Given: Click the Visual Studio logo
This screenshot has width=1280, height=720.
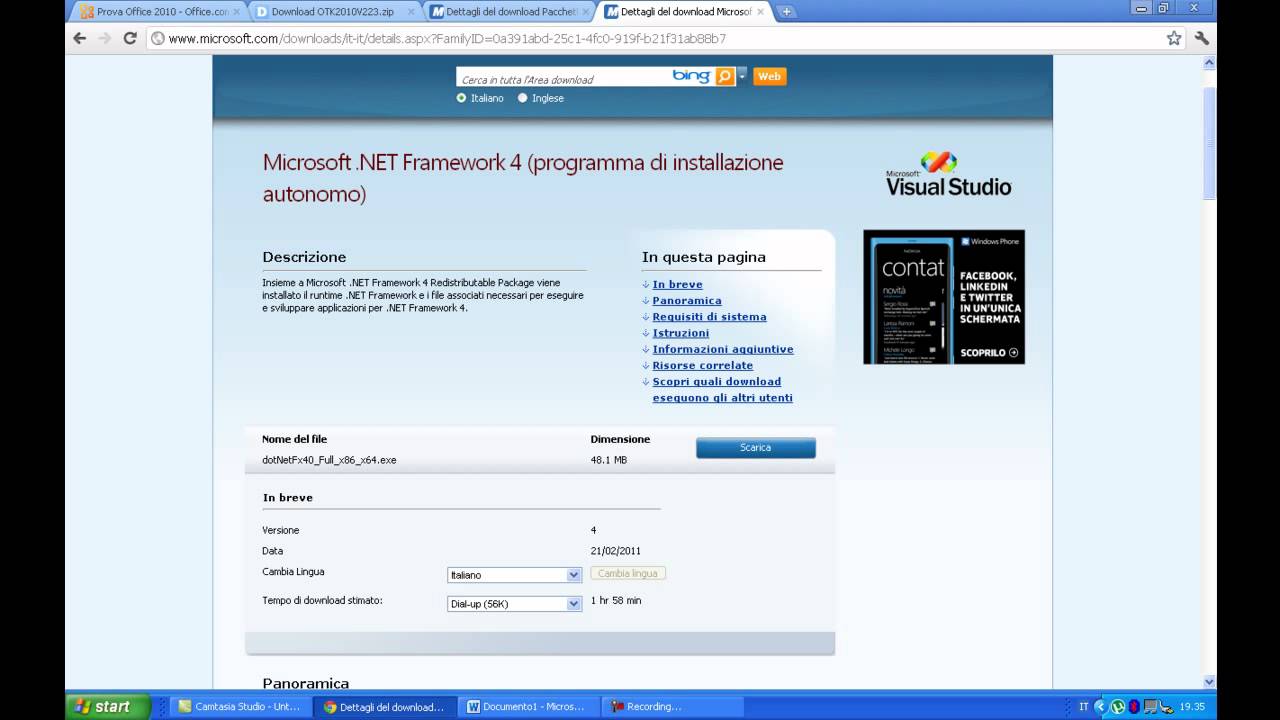Looking at the screenshot, I should (948, 174).
